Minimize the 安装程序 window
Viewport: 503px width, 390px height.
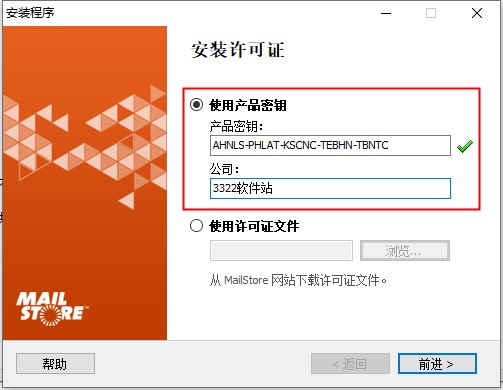[386, 13]
